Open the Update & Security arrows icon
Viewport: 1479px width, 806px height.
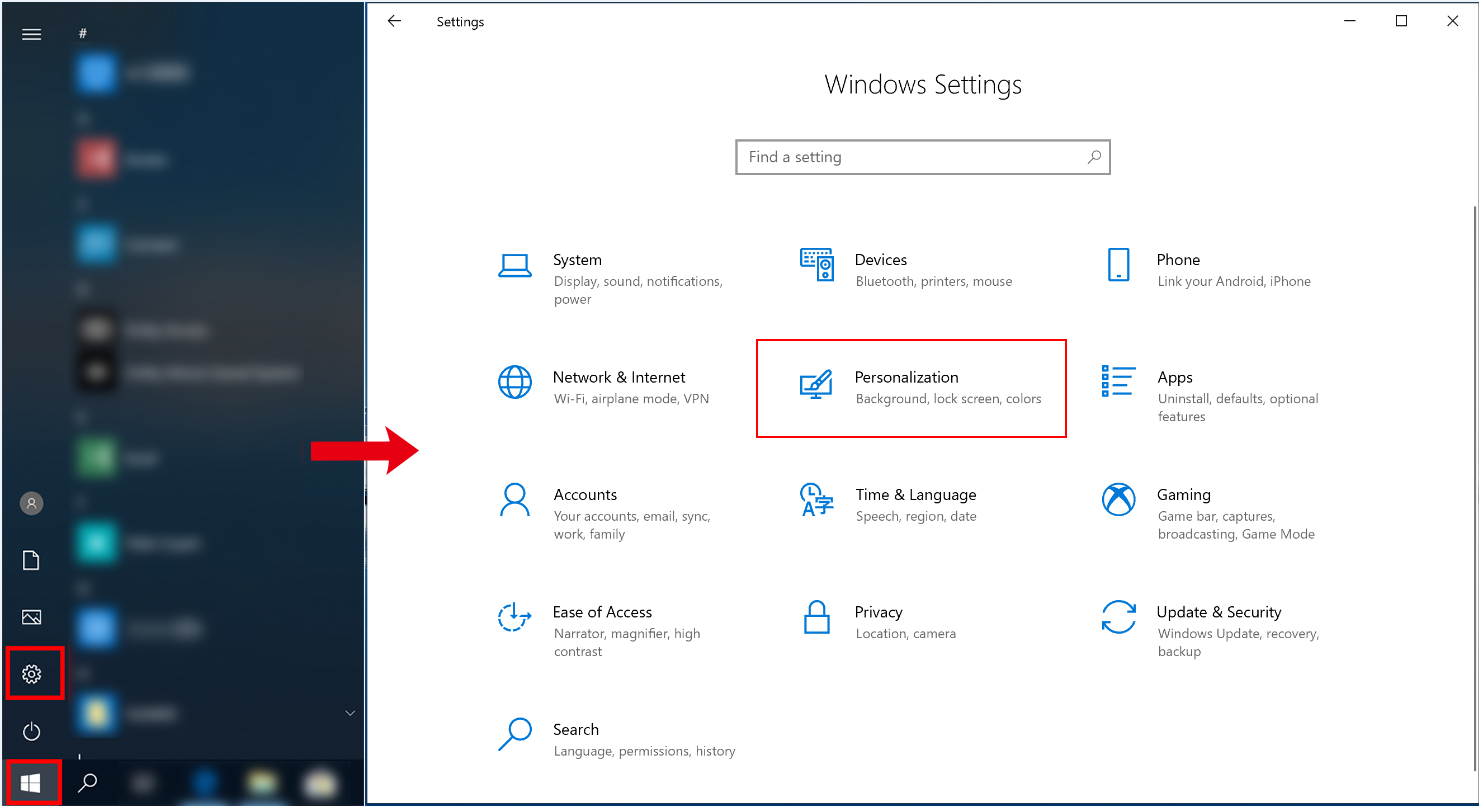(1119, 617)
